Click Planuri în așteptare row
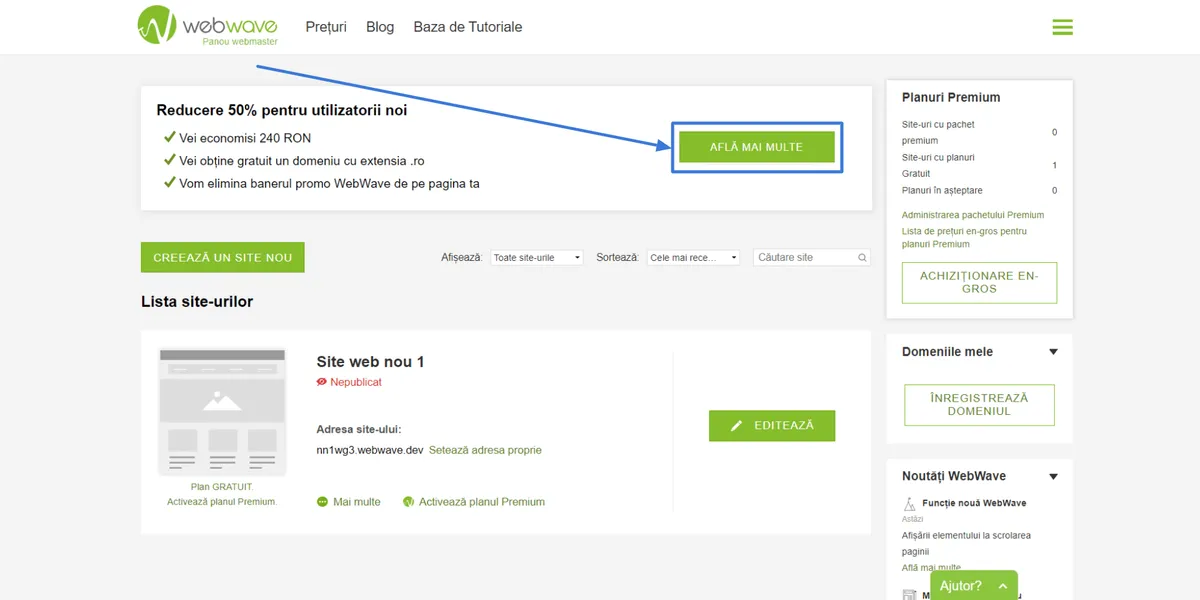 tap(979, 190)
